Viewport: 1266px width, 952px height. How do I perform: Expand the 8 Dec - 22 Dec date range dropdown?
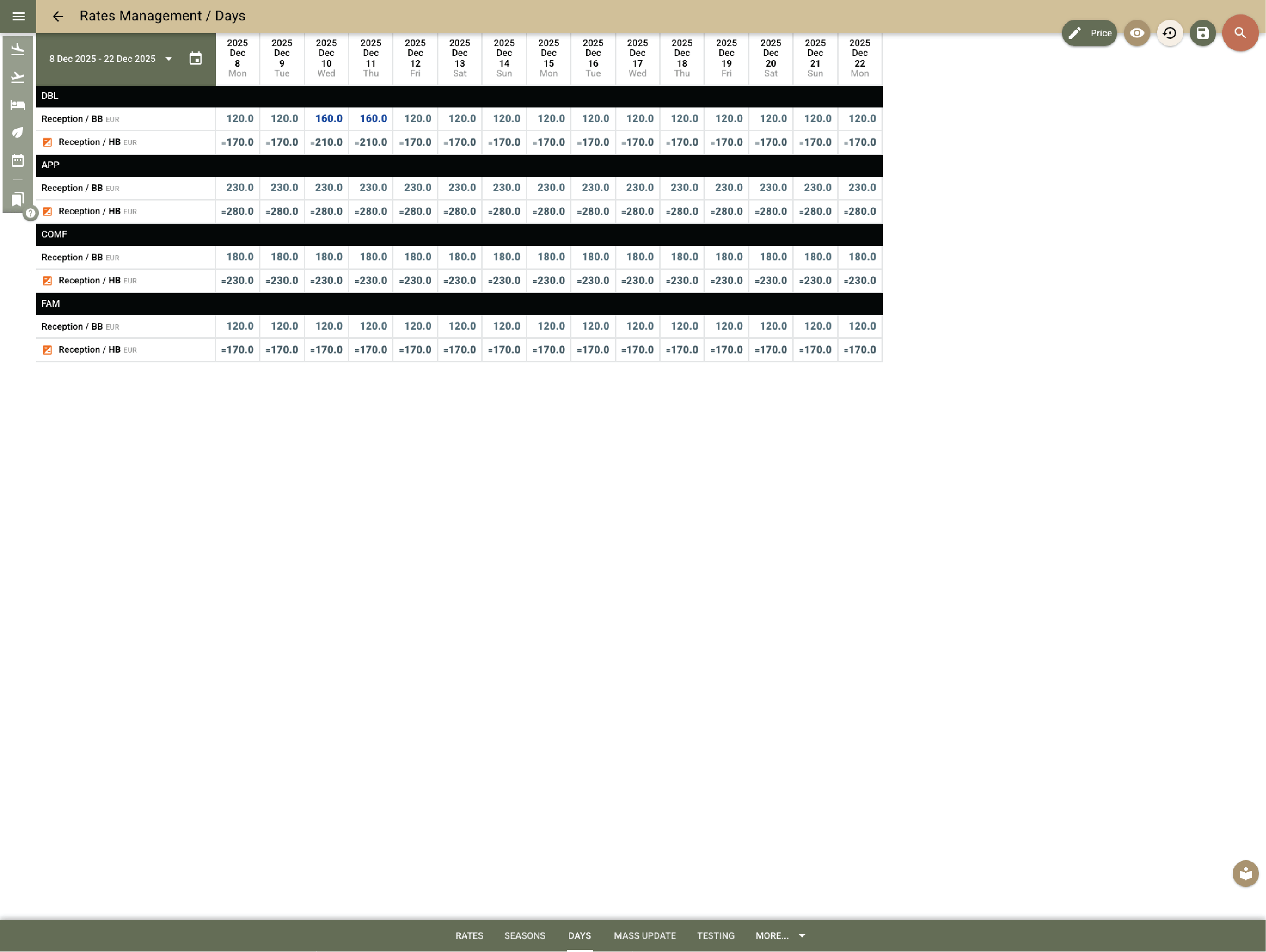tap(168, 59)
